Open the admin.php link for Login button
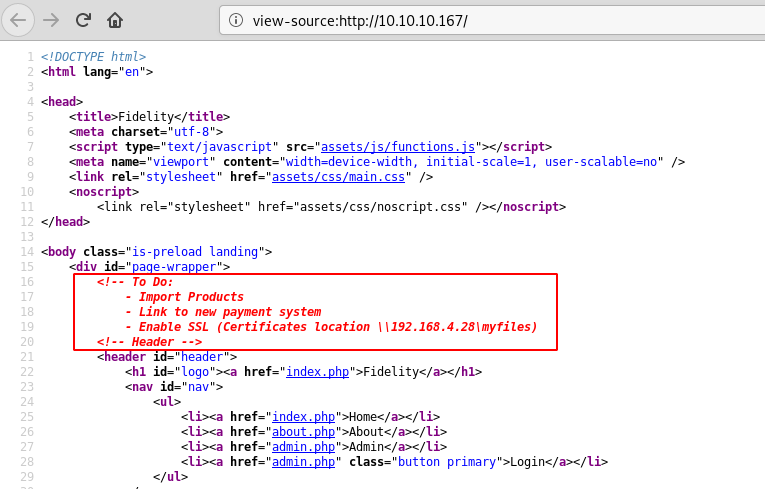This screenshot has height=489, width=765. coord(303,462)
